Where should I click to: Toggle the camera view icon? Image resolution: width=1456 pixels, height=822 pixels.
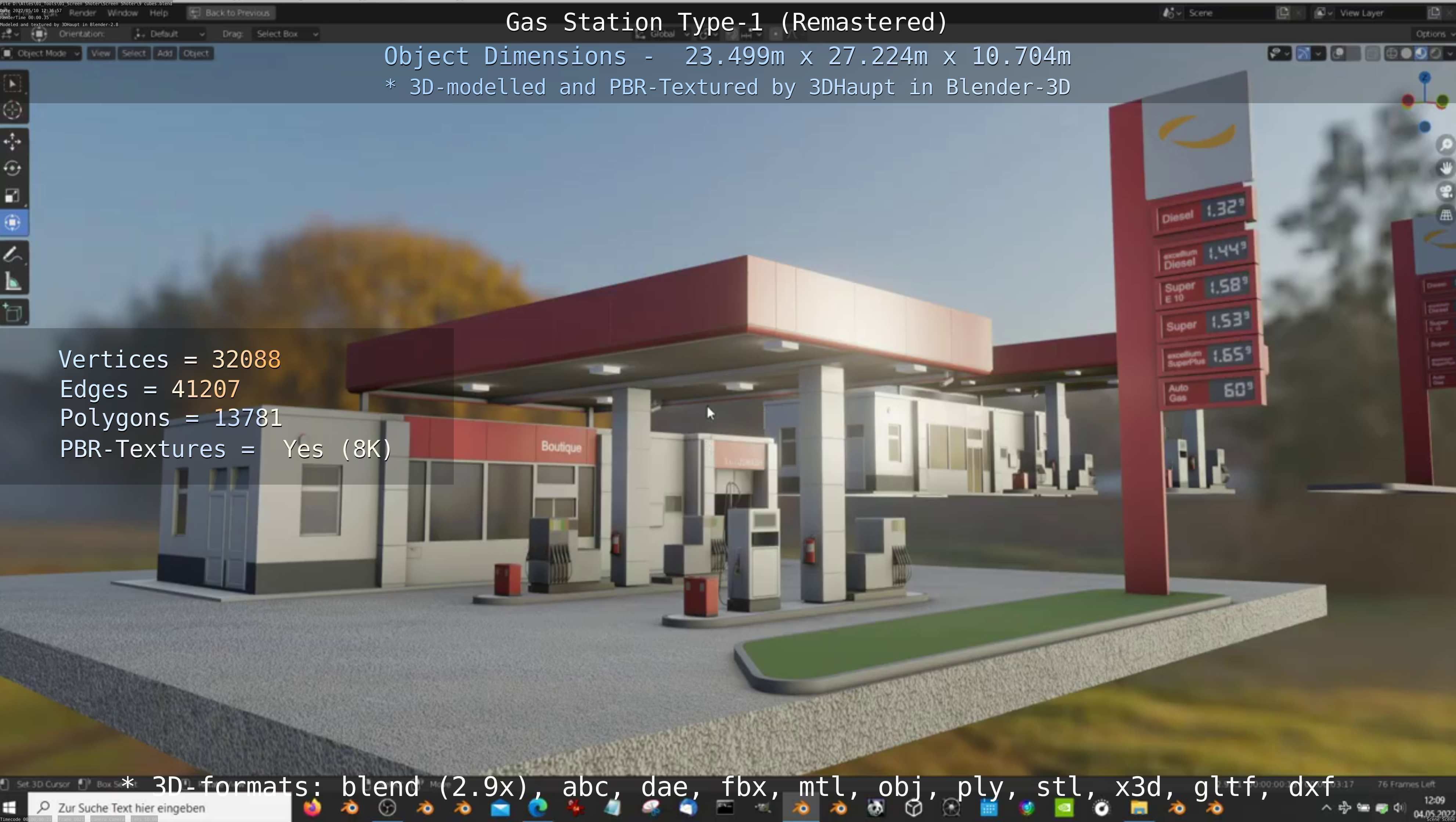(1446, 192)
